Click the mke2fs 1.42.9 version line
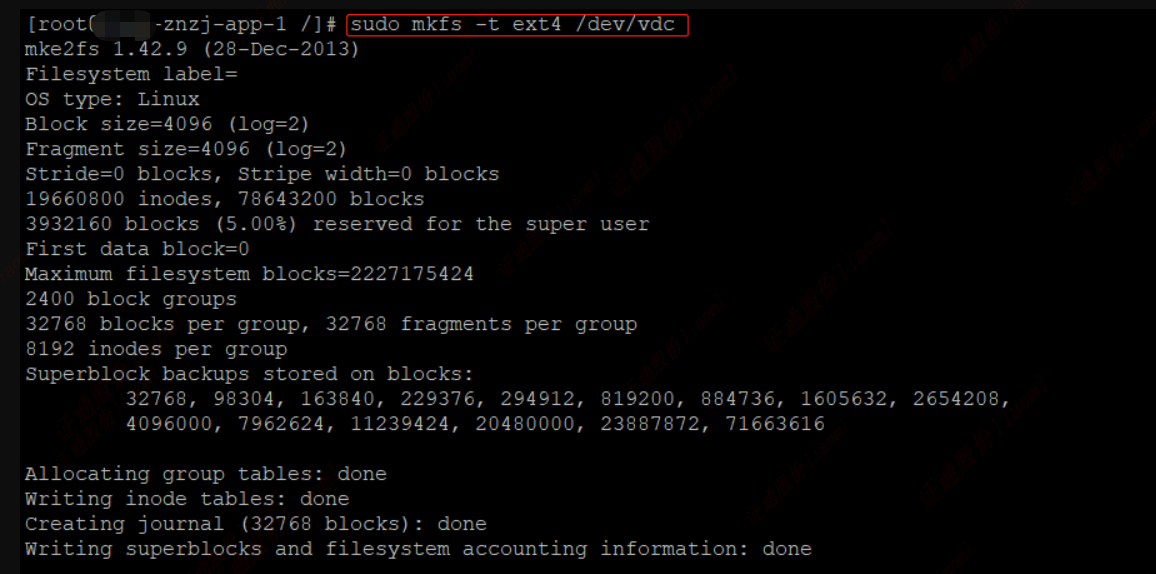 [192, 50]
